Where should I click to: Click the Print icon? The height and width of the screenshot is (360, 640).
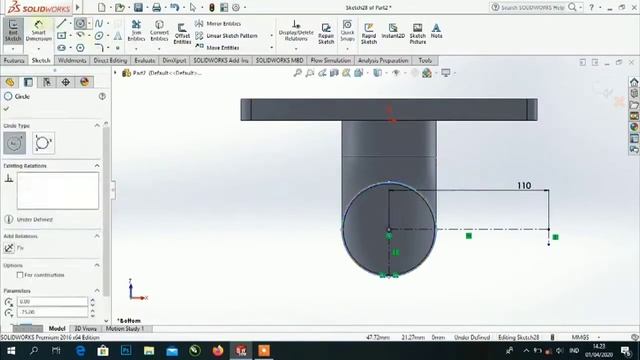click(x=156, y=7)
